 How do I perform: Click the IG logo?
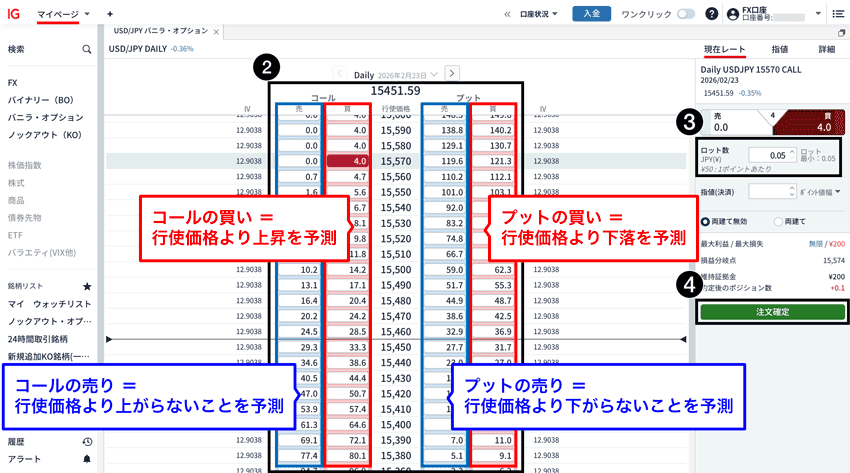[x=14, y=14]
